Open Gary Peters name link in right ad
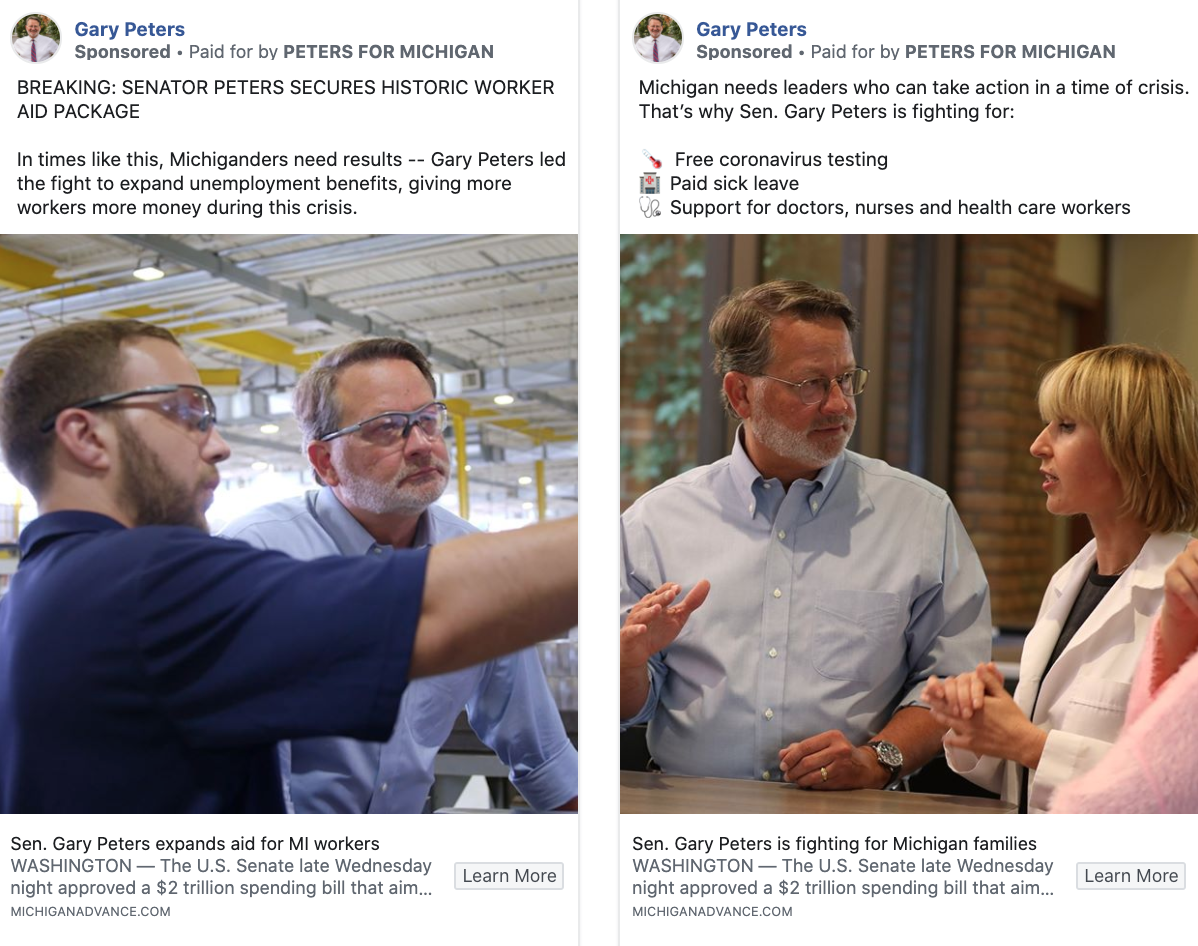This screenshot has height=946, width=1198. [751, 29]
